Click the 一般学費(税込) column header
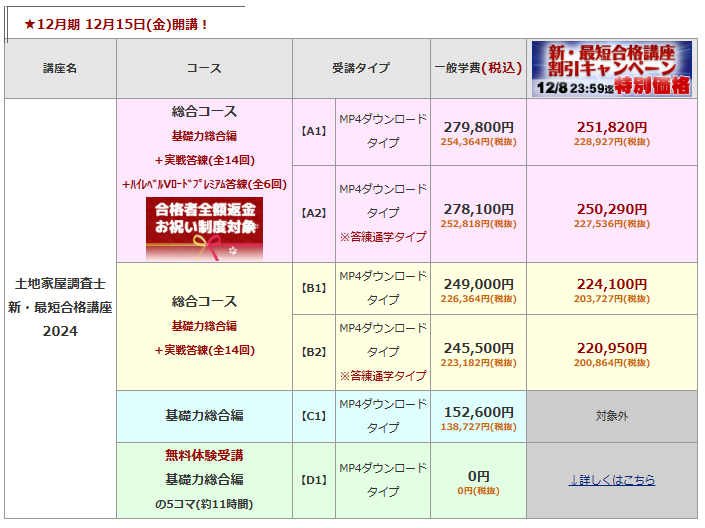Screen dimensions: 705x528 tap(478, 68)
